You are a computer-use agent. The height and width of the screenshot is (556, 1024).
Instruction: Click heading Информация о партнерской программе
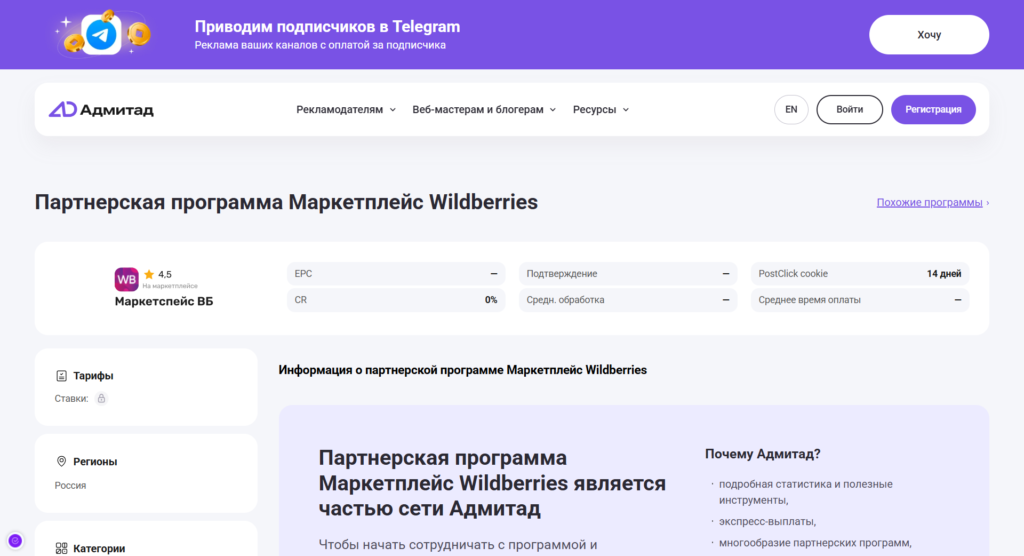click(x=462, y=370)
